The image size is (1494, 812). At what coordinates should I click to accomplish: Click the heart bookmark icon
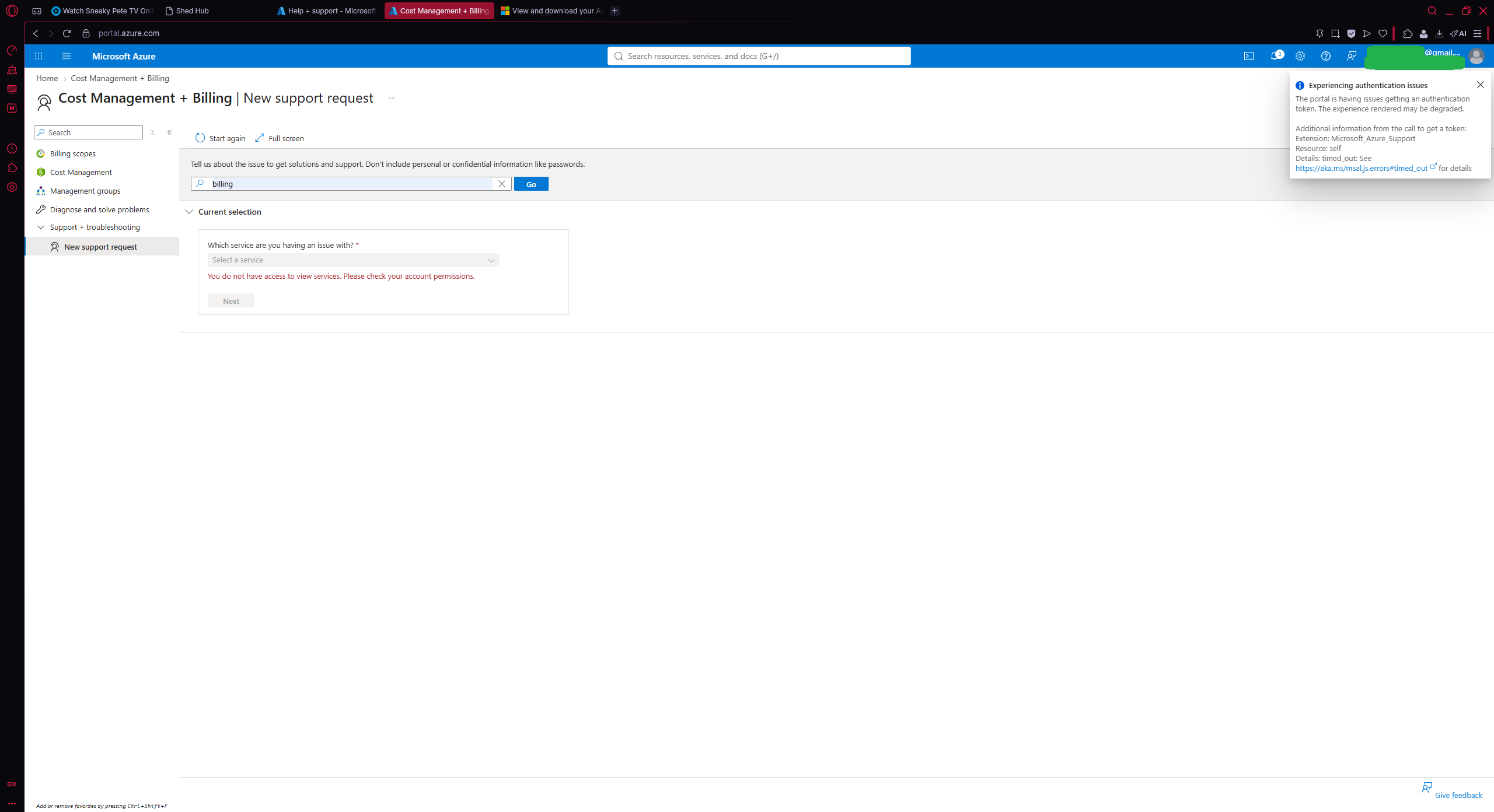pyautogui.click(x=1383, y=33)
